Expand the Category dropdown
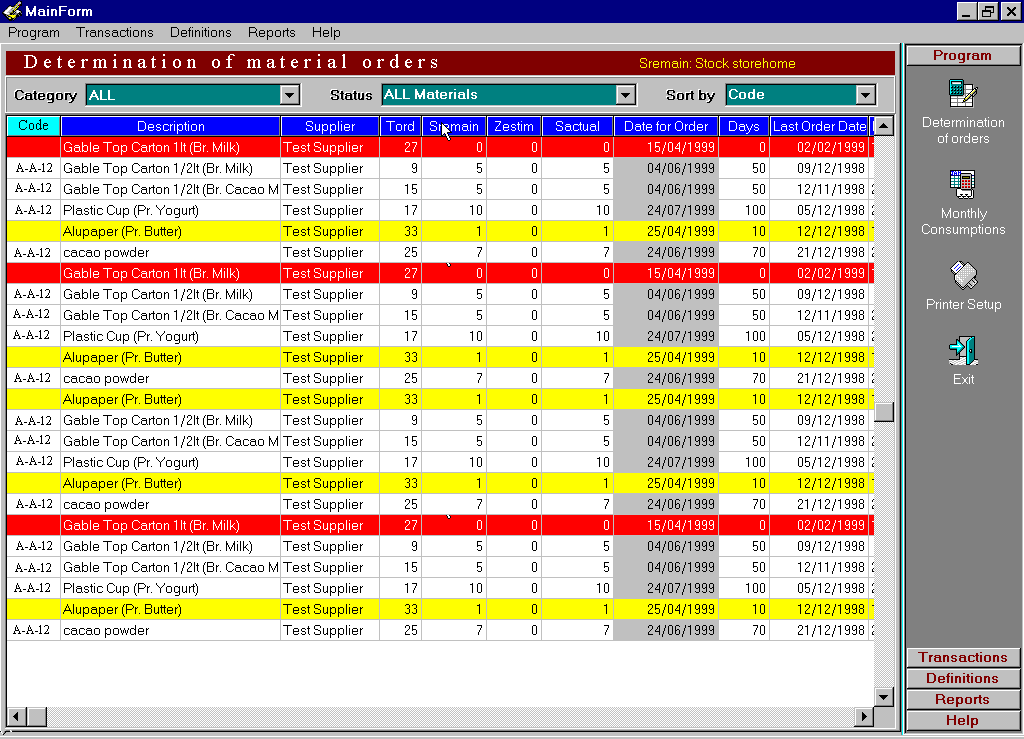1024x739 pixels. tap(290, 95)
